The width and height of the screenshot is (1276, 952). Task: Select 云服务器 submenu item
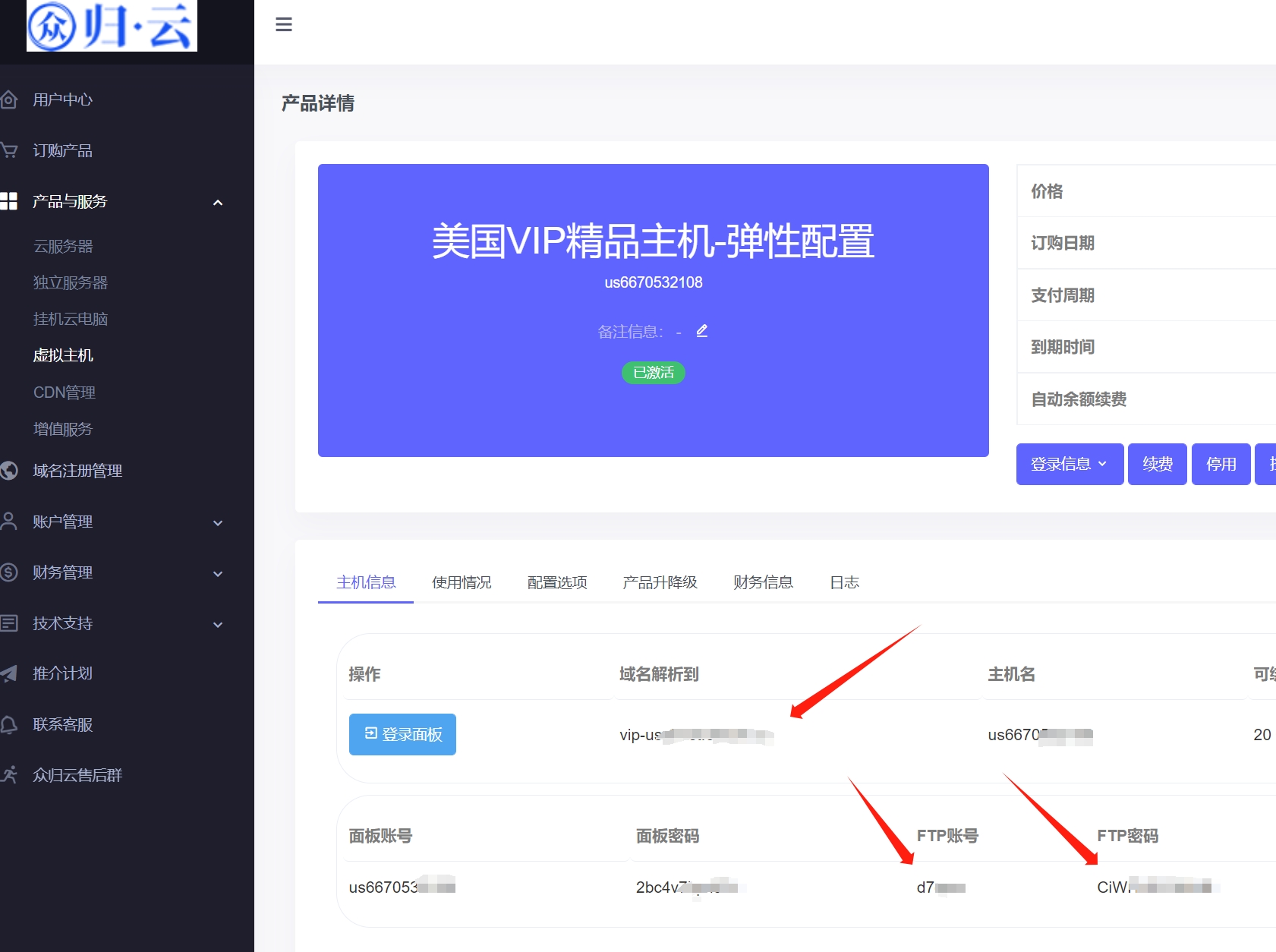63,246
